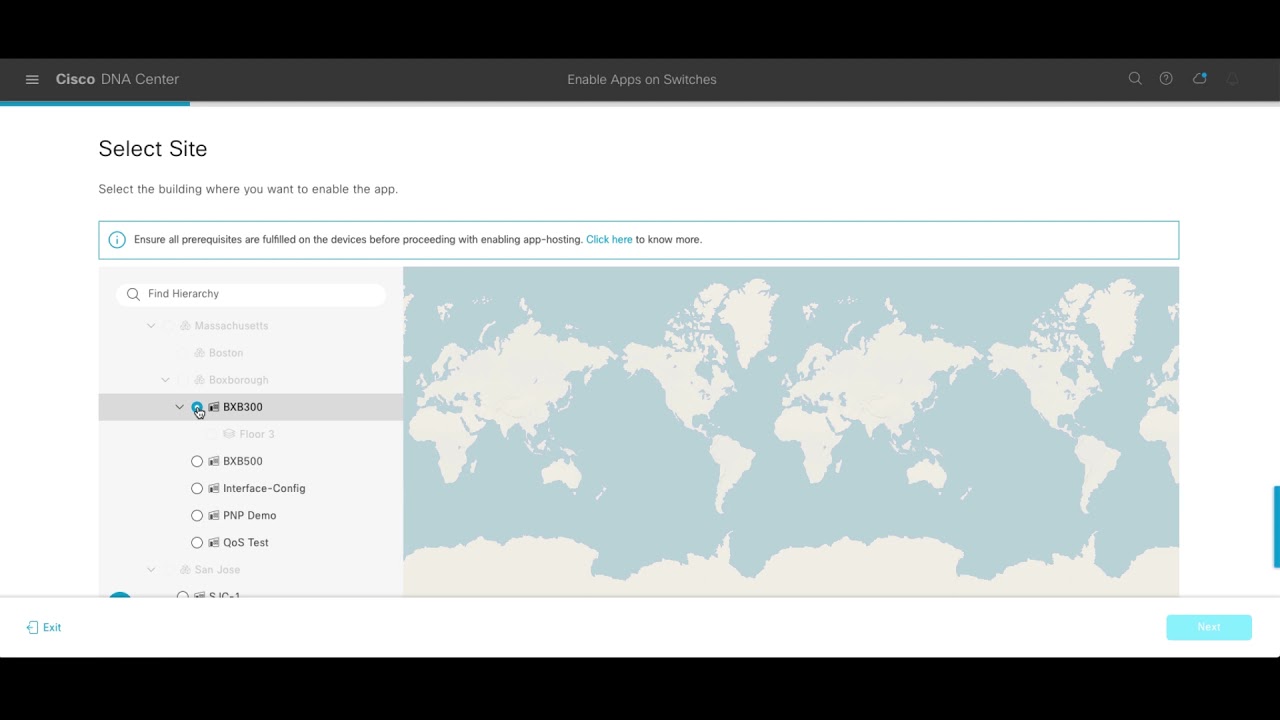The width and height of the screenshot is (1280, 720).
Task: Select the QoS Test radio button
Action: coord(197,542)
